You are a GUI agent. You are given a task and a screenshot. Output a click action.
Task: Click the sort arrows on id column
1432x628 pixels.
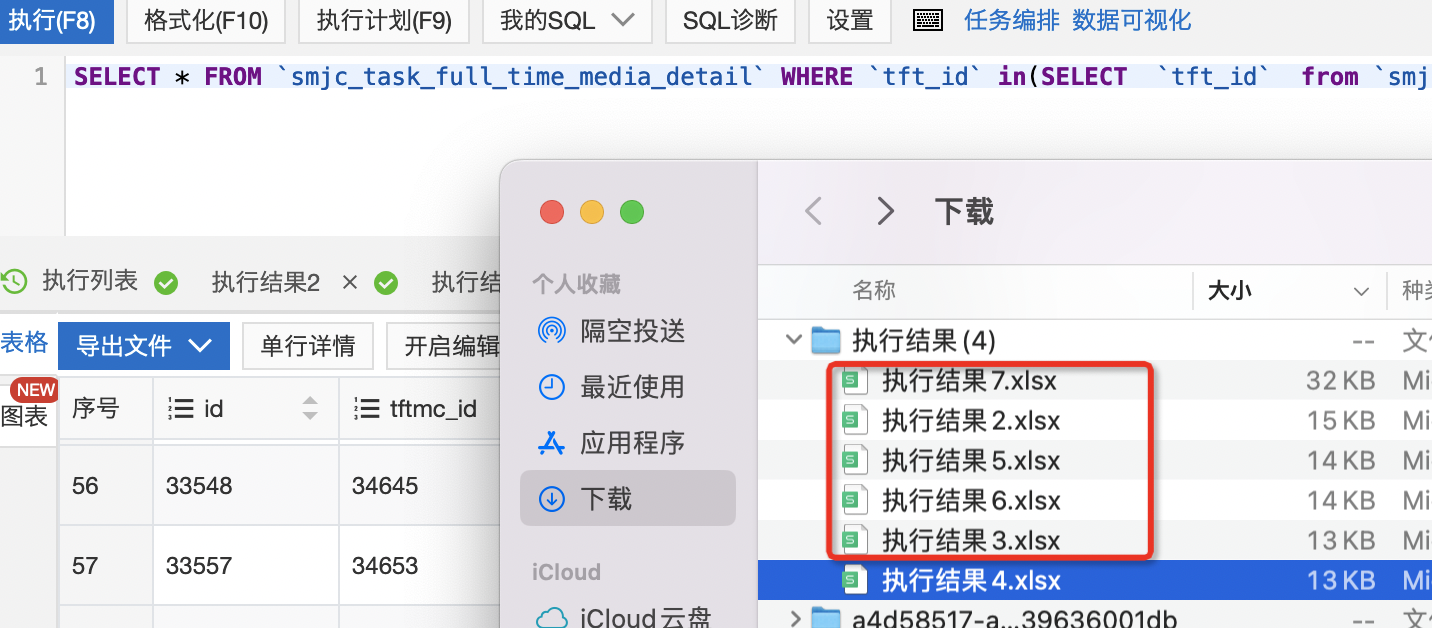(310, 408)
